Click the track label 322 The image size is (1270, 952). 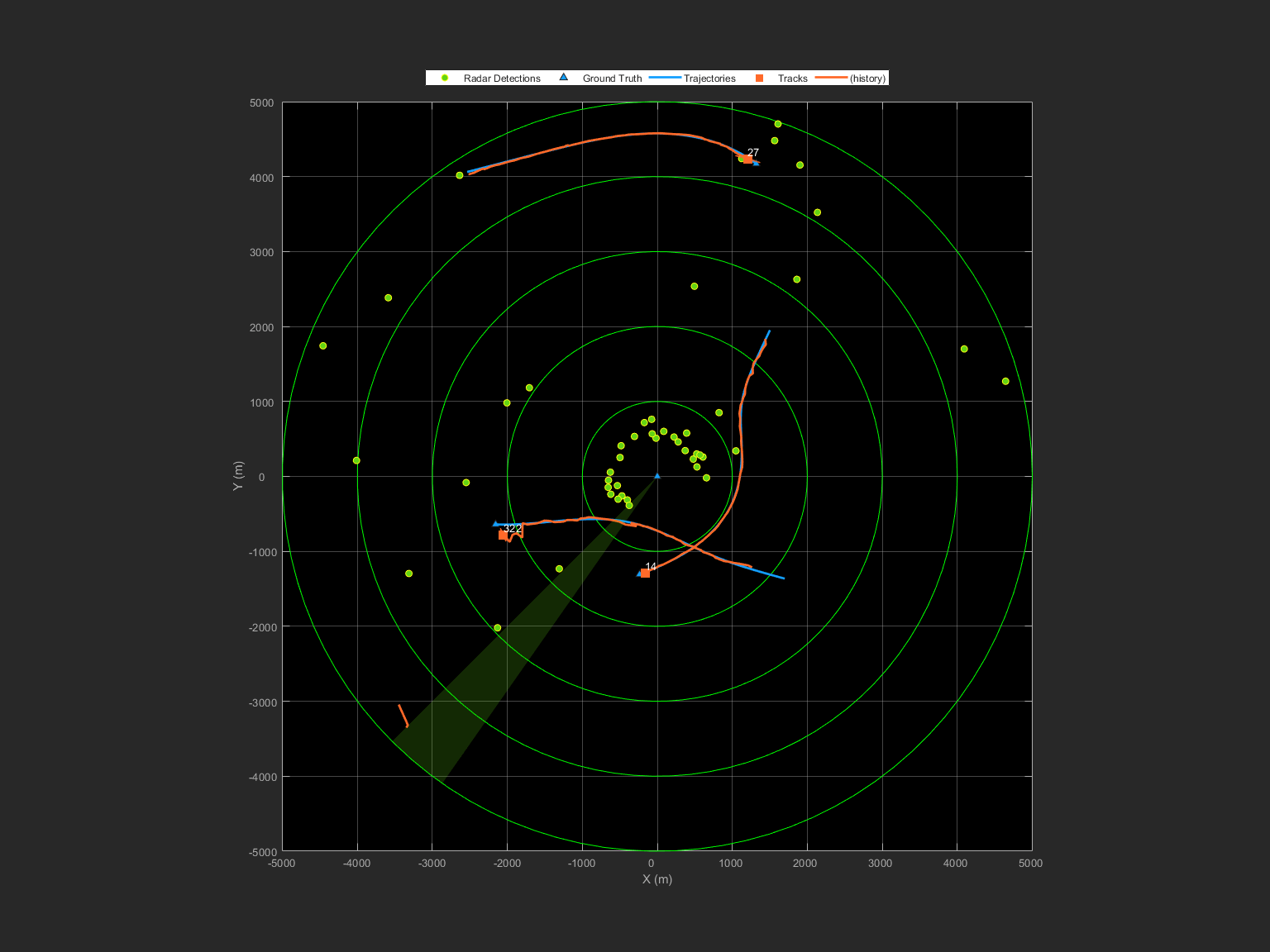click(514, 528)
